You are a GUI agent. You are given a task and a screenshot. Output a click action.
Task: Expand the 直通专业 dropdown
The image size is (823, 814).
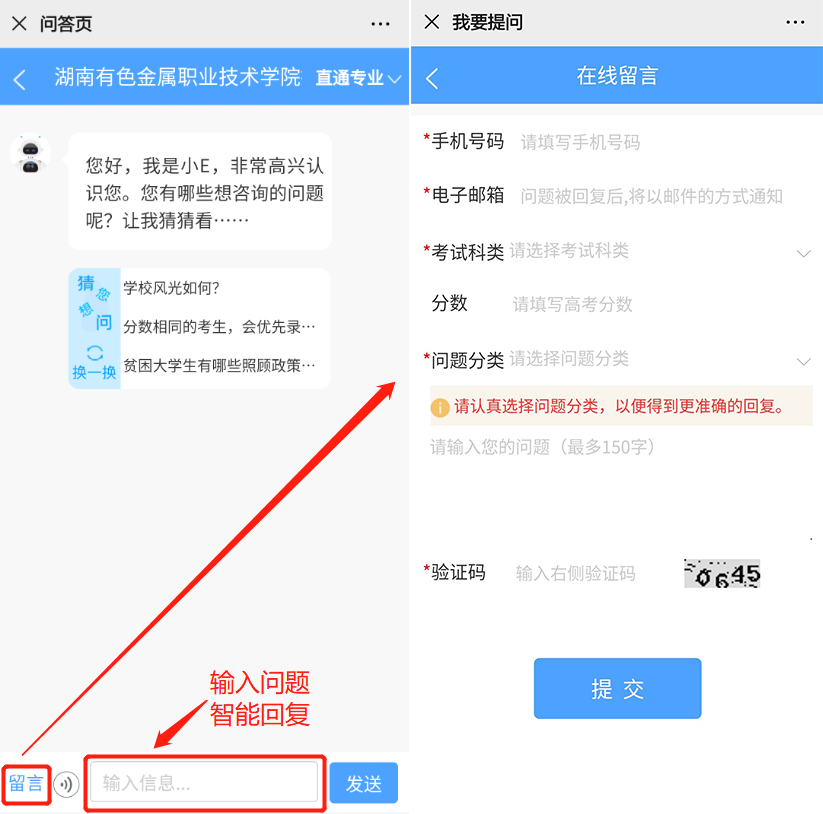(x=358, y=78)
